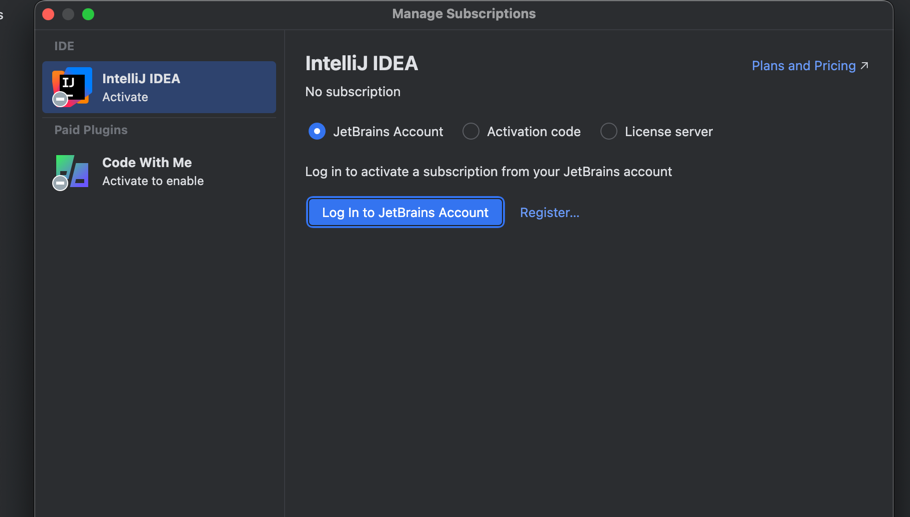Close the Manage Subscriptions window with red button

click(x=48, y=14)
